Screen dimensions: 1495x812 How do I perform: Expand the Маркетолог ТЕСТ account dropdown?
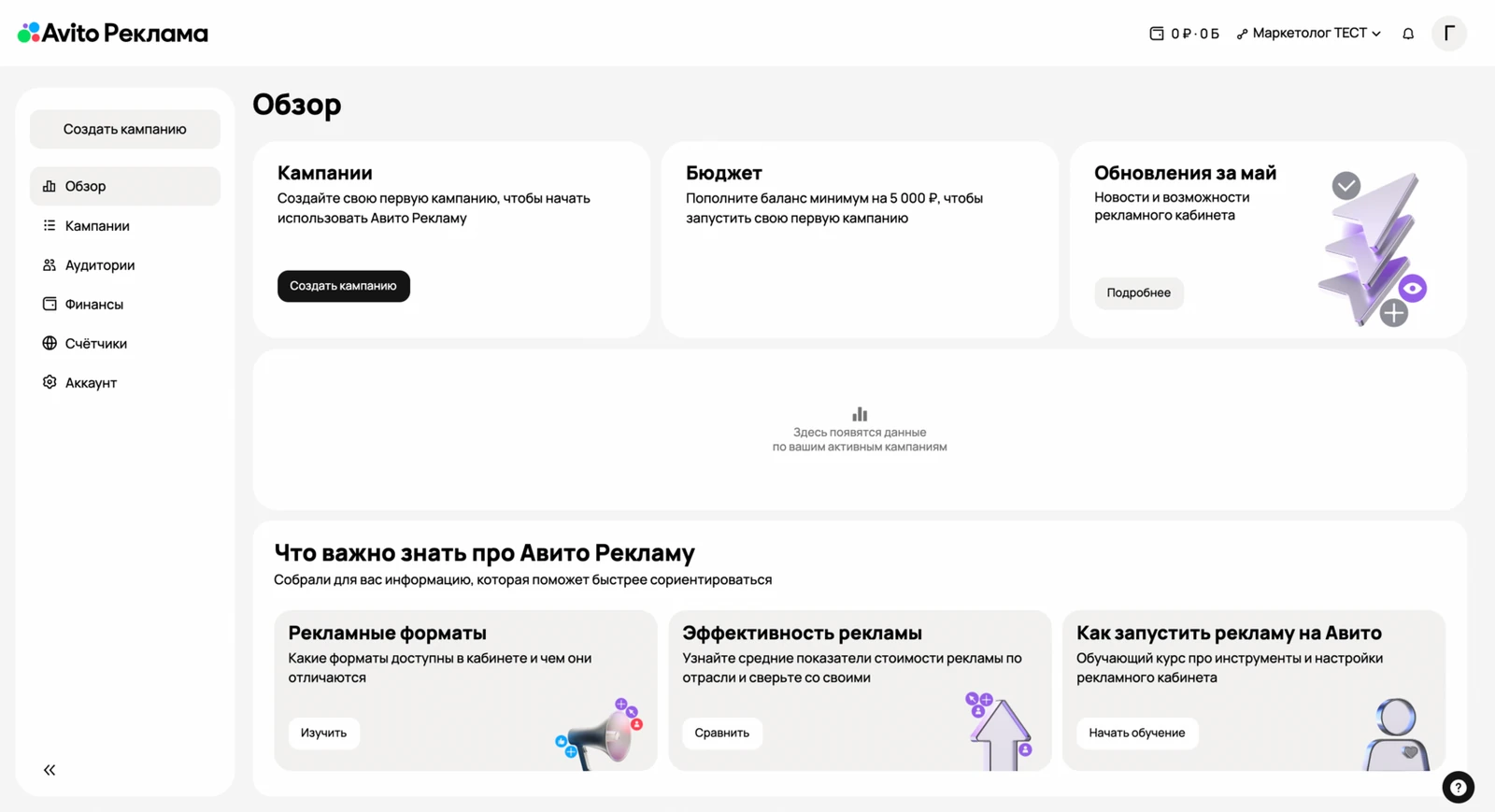click(1309, 34)
